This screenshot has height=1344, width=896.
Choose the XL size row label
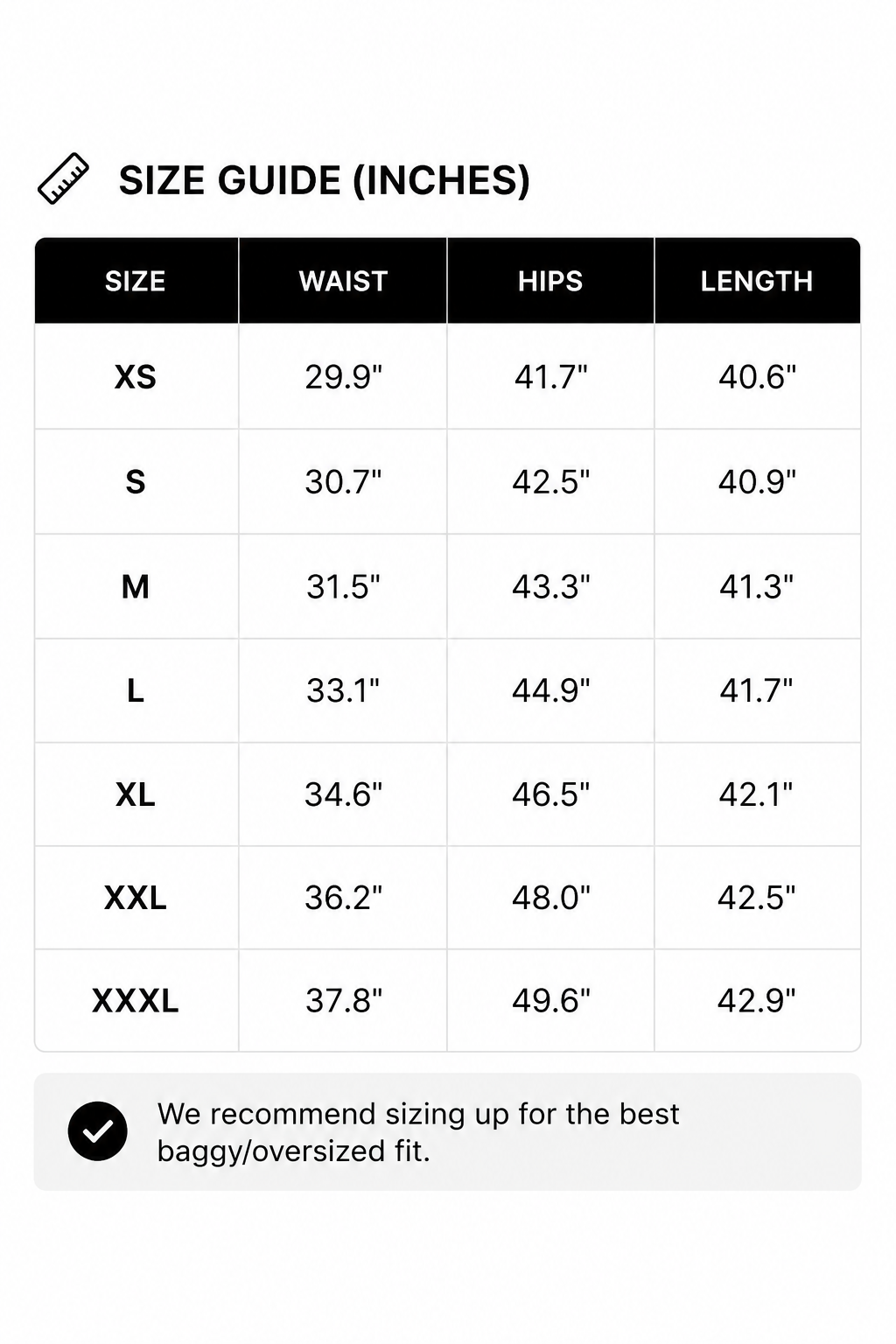pos(136,794)
